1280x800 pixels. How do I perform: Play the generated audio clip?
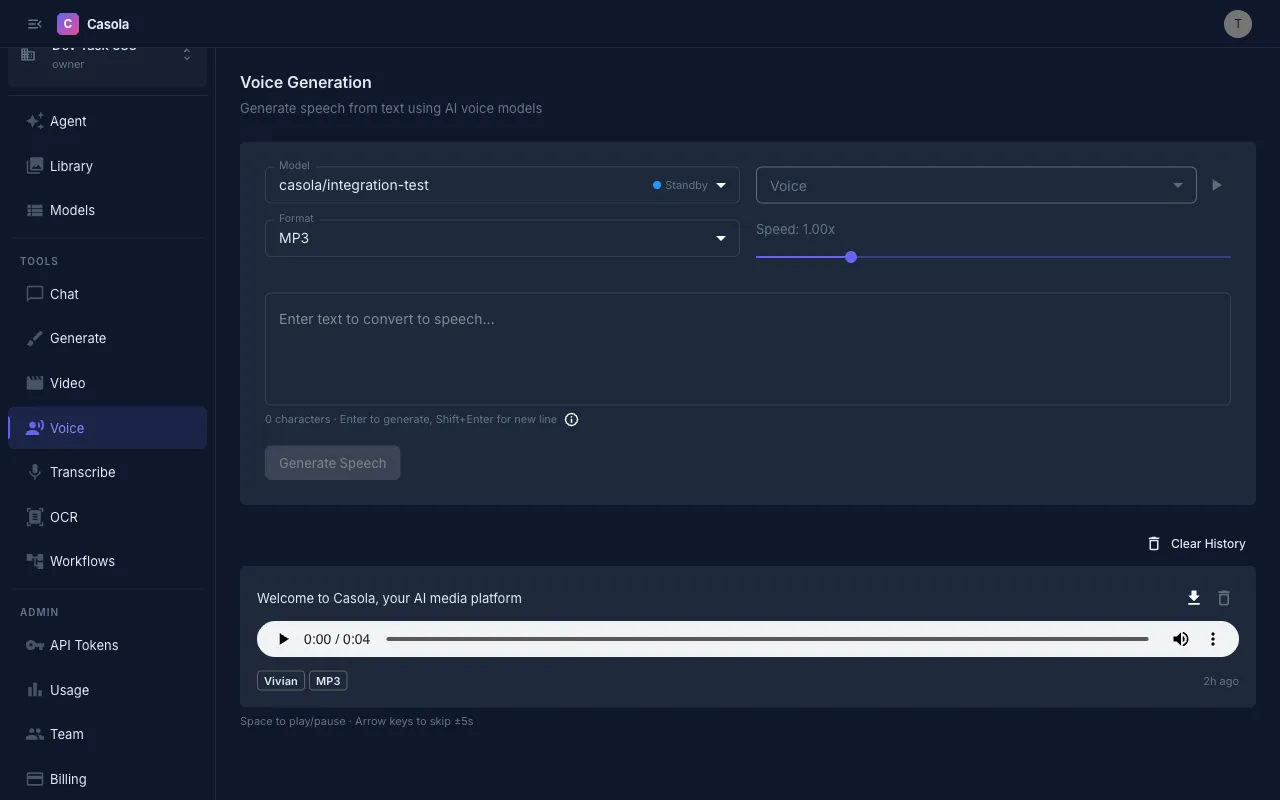[283, 639]
